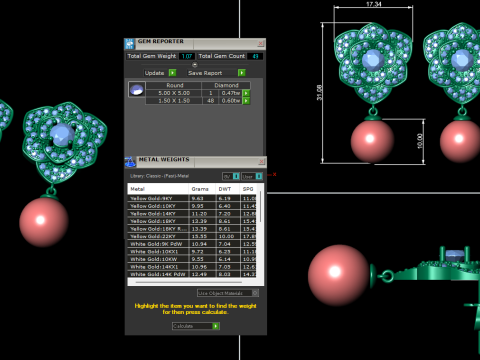This screenshot has height=360, width=480.
Task: Click the metal list horizontal scrollbar
Action: tap(189, 282)
